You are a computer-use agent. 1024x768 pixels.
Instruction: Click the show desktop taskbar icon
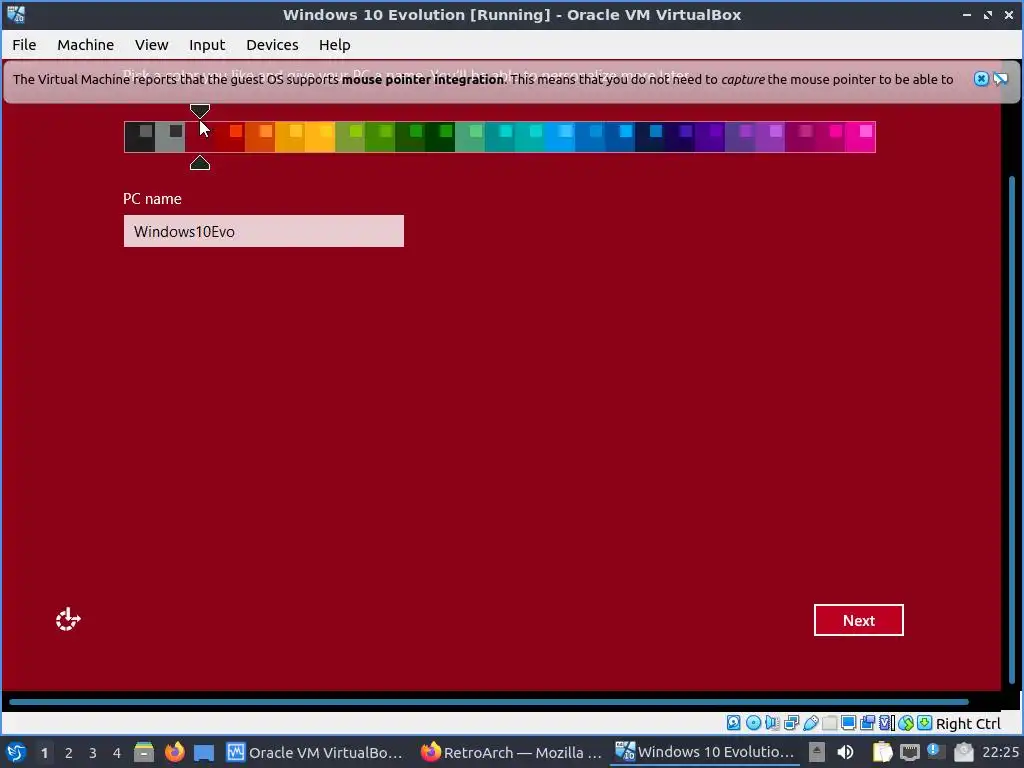pos(204,752)
